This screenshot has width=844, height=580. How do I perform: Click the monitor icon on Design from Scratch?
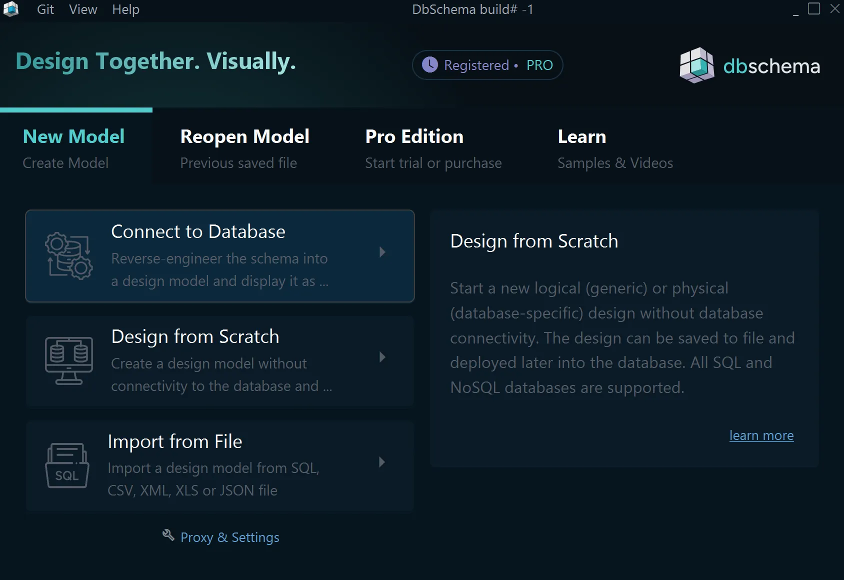click(67, 361)
